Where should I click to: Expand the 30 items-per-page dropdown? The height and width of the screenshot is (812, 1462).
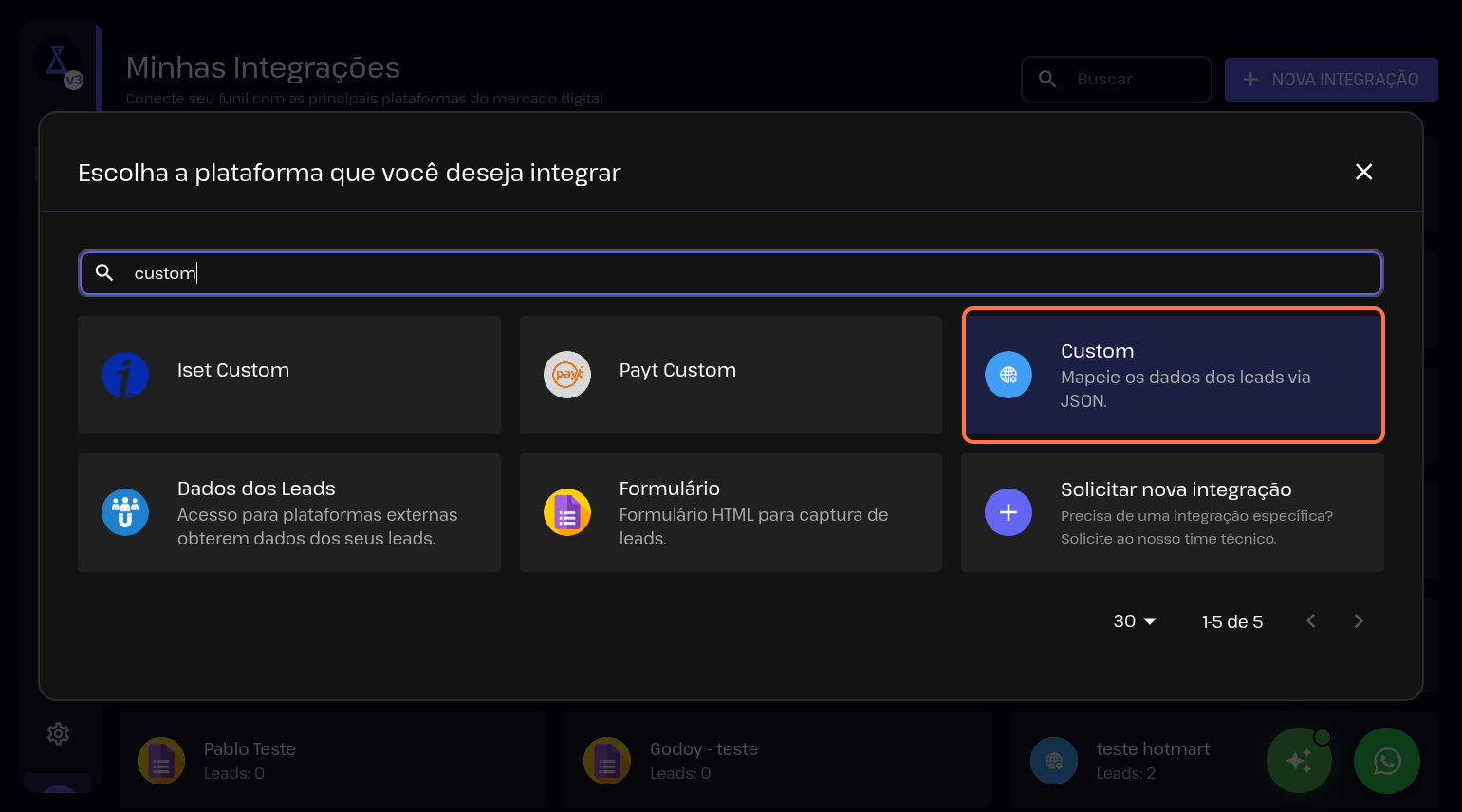[x=1134, y=621]
